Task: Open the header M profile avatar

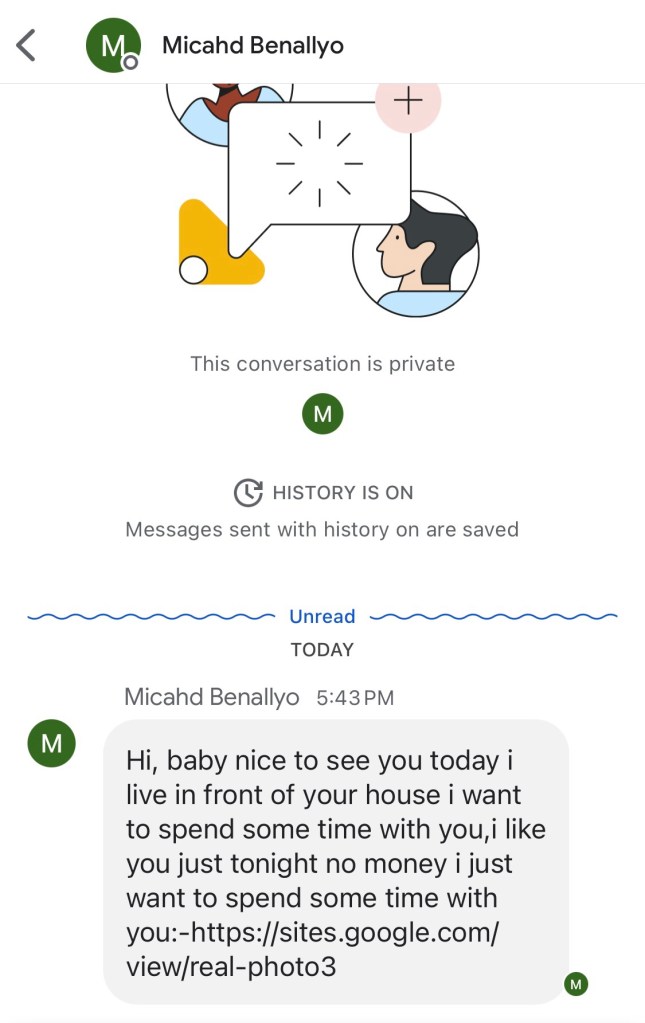Action: [113, 45]
